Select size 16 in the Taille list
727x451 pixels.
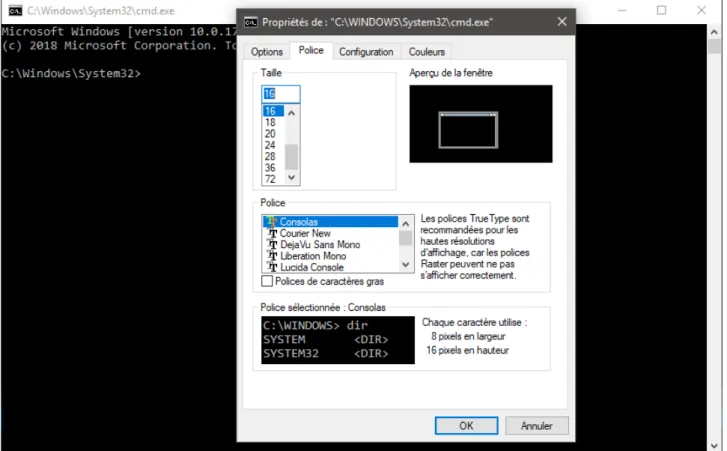(x=274, y=111)
